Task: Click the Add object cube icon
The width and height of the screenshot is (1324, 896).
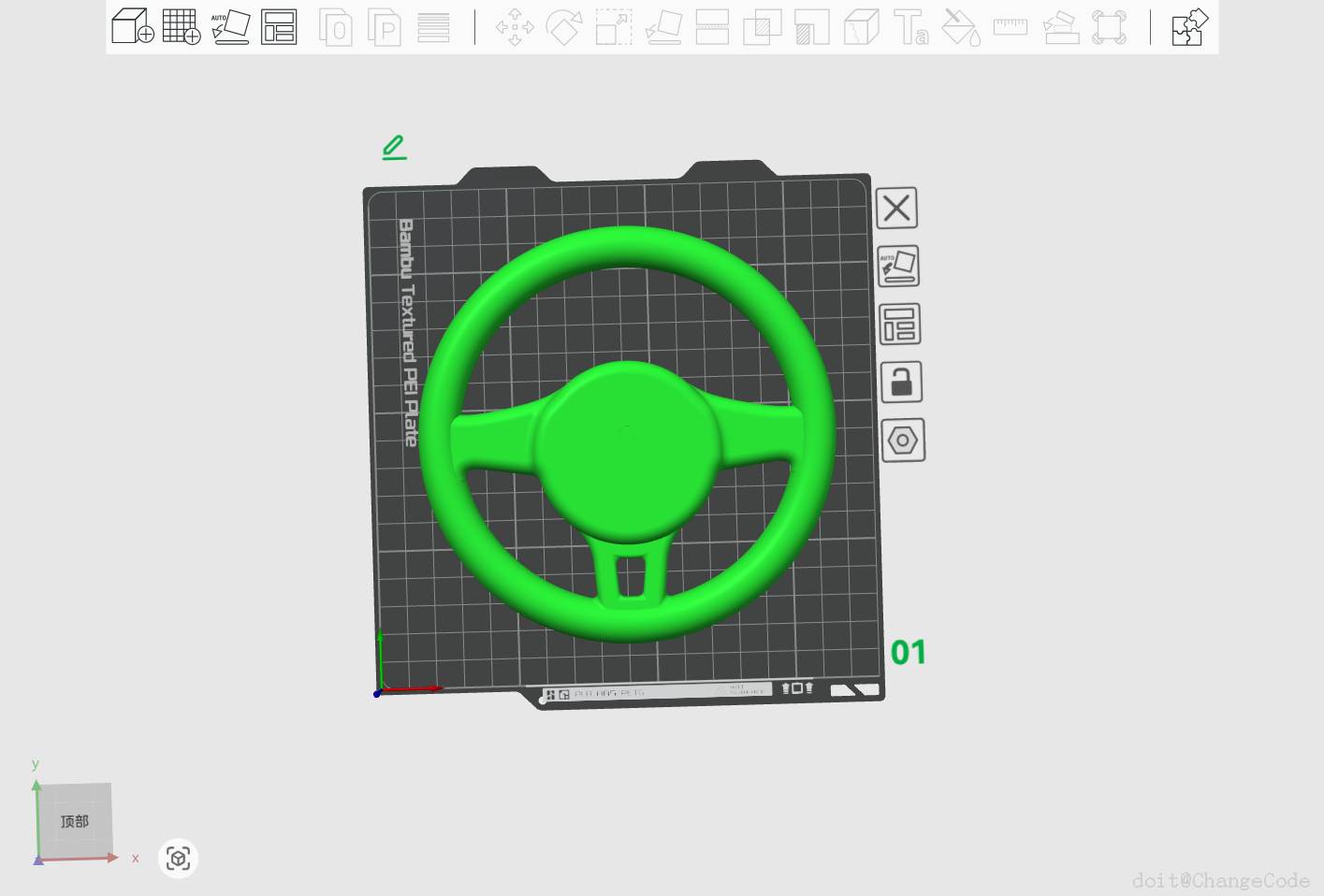Action: point(132,26)
